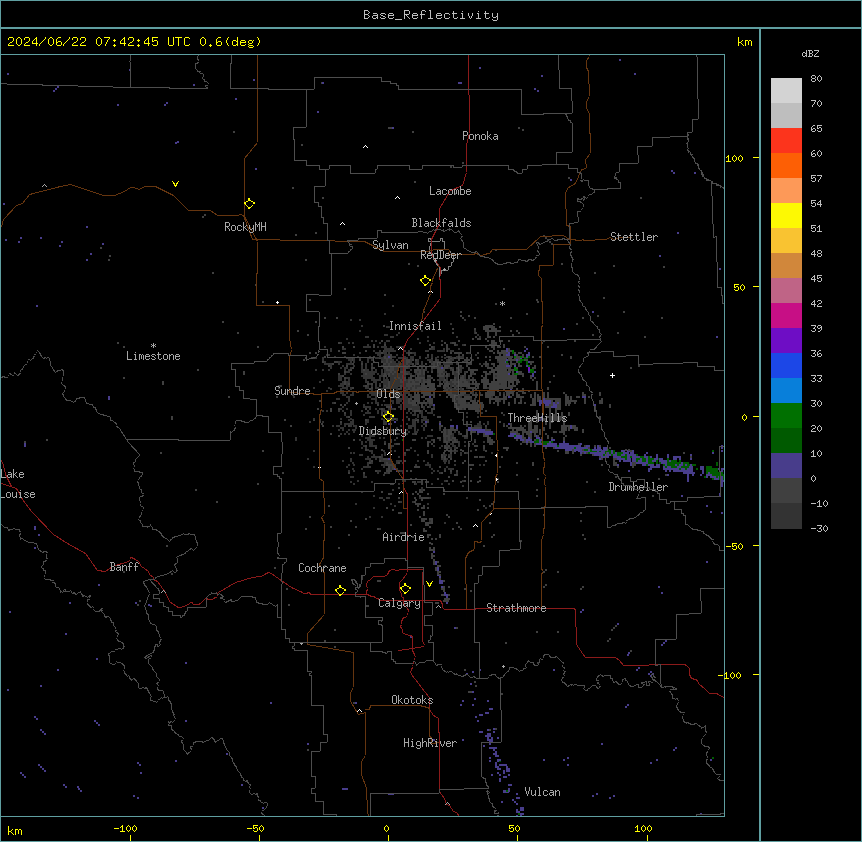Select the HighRiver label
Image resolution: width=862 pixels, height=842 pixels.
[x=429, y=743]
